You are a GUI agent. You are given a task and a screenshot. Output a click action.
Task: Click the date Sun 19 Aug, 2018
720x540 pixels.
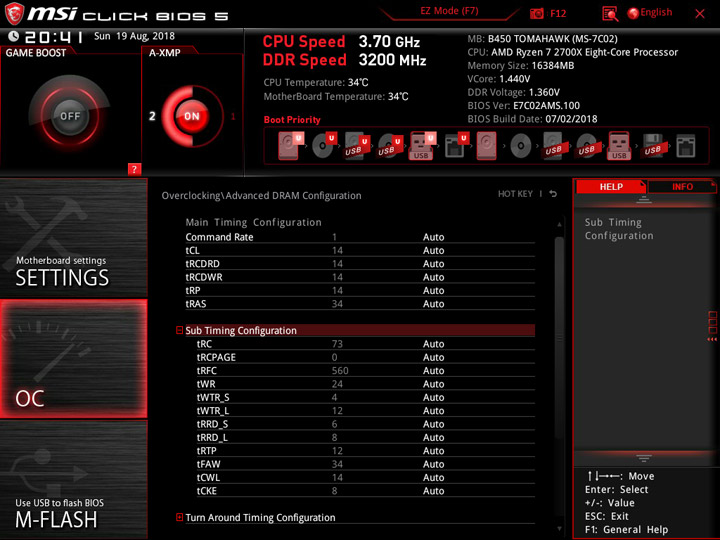pyautogui.click(x=135, y=36)
